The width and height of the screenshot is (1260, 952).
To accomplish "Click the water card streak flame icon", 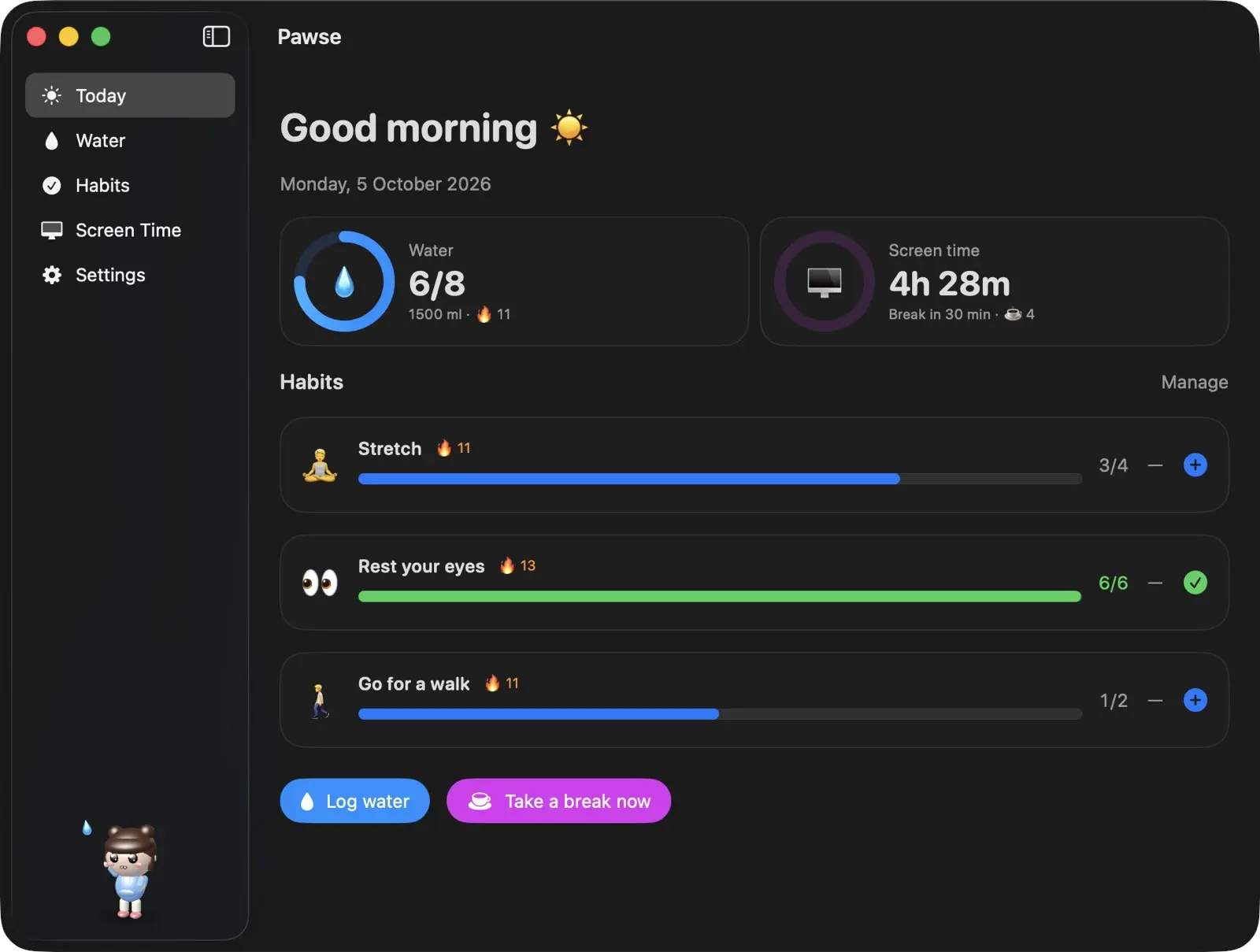I will tap(484, 314).
